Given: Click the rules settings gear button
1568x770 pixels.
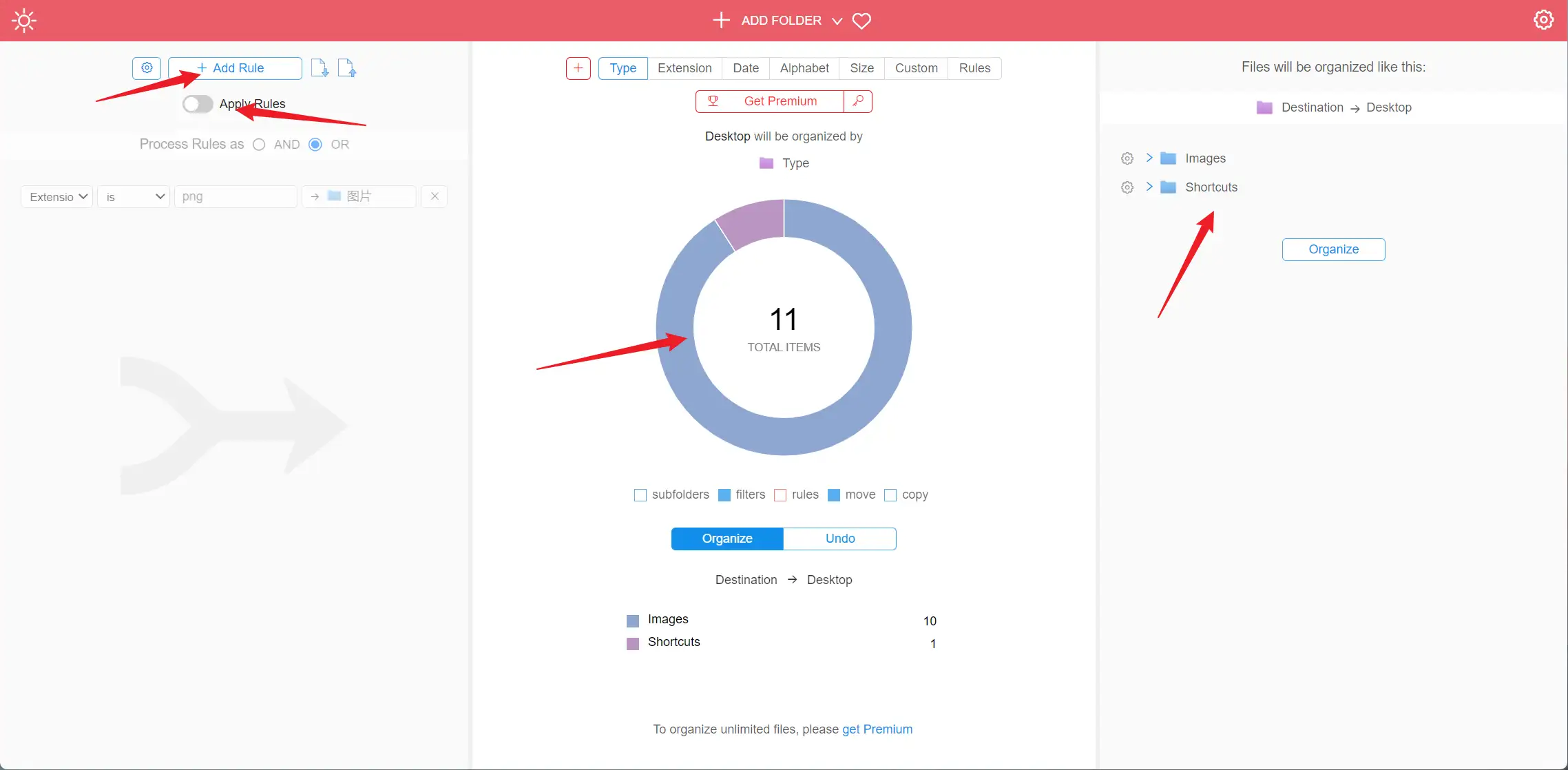Looking at the screenshot, I should tap(147, 67).
